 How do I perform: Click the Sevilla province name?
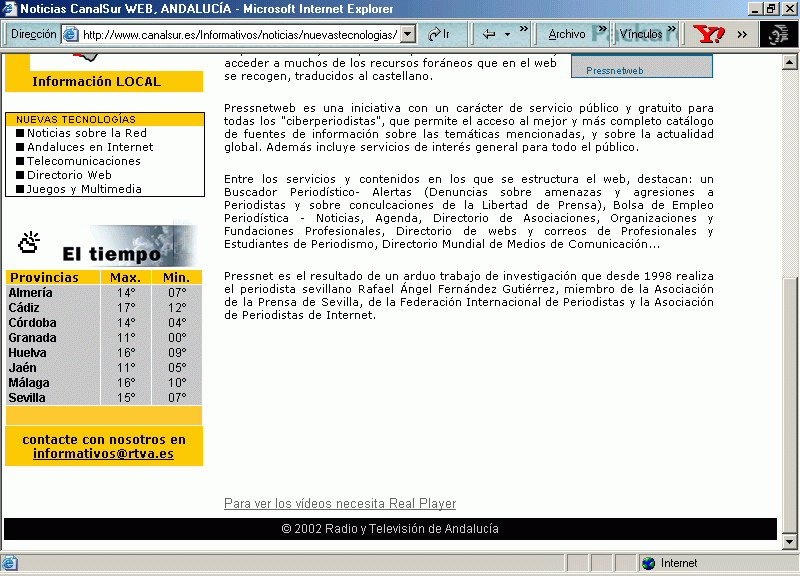27,397
